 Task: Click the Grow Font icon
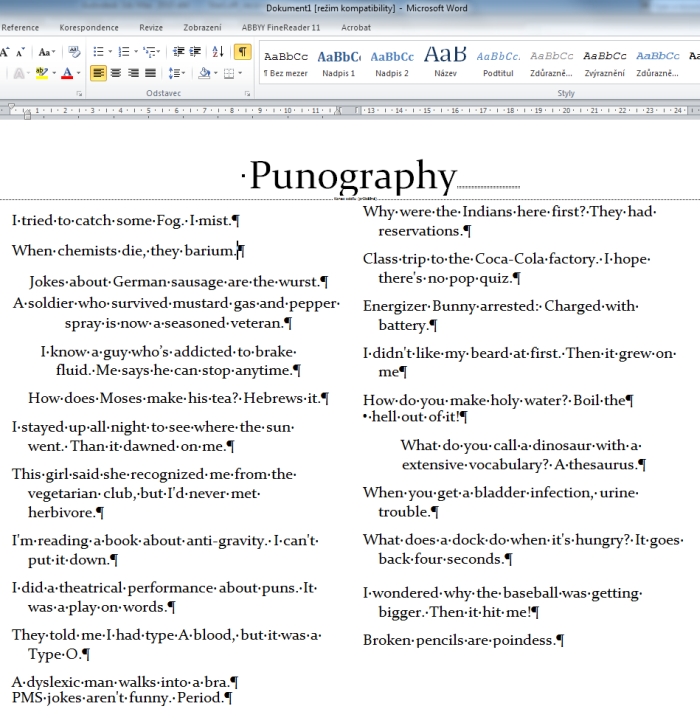5,52
